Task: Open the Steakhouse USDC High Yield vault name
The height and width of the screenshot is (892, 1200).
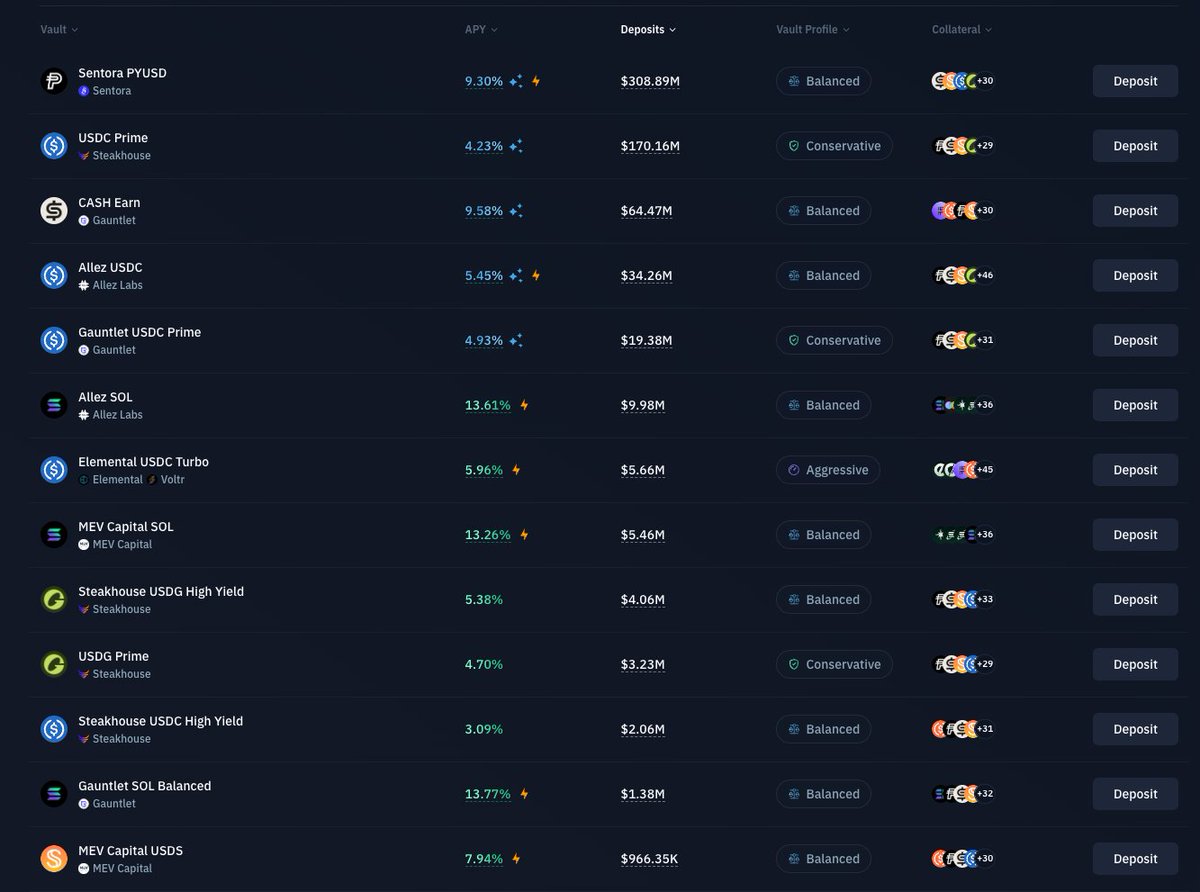Action: pos(161,721)
